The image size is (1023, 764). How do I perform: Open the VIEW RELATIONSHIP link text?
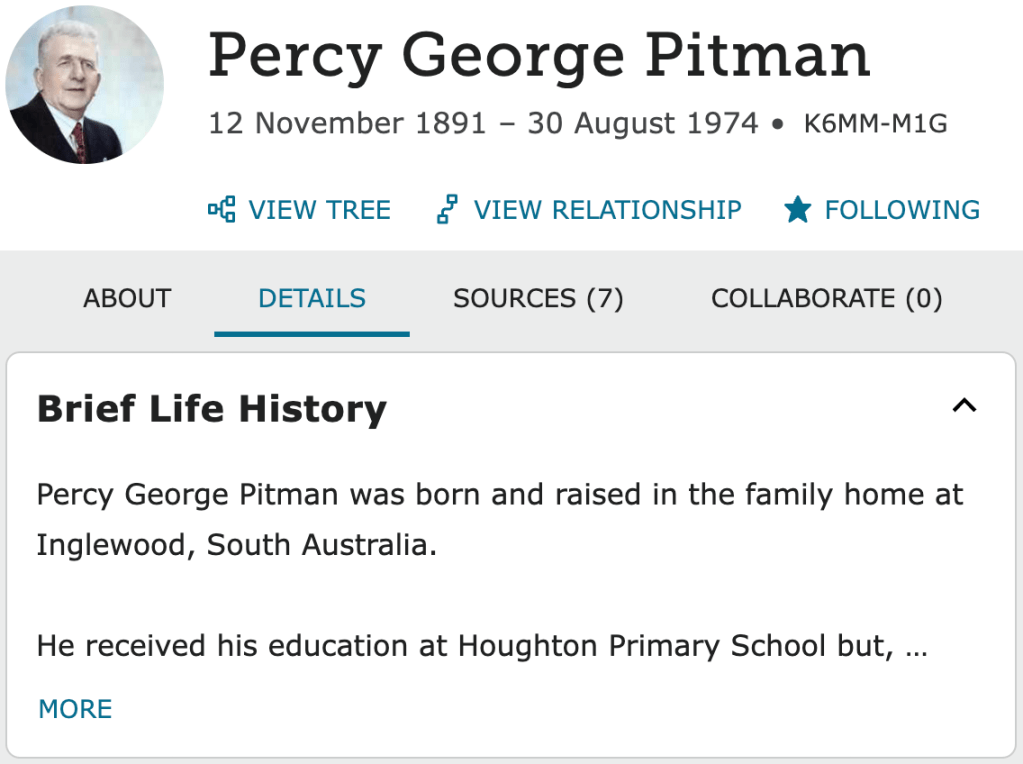point(607,210)
